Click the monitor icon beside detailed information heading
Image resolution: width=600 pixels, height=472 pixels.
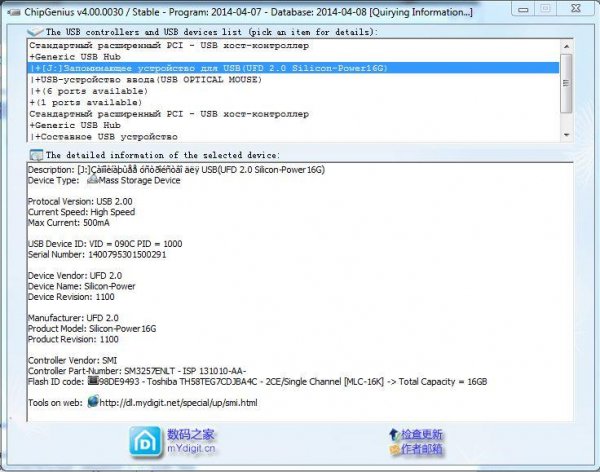[36, 155]
